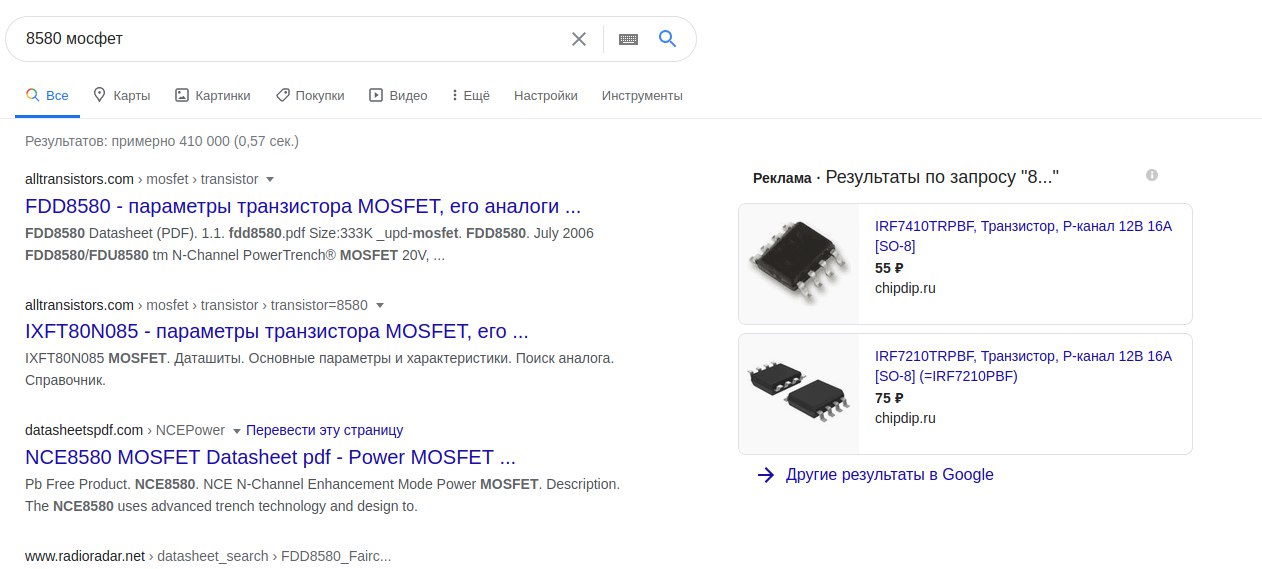Open Инструменты
The image size is (1262, 569).
click(x=642, y=96)
